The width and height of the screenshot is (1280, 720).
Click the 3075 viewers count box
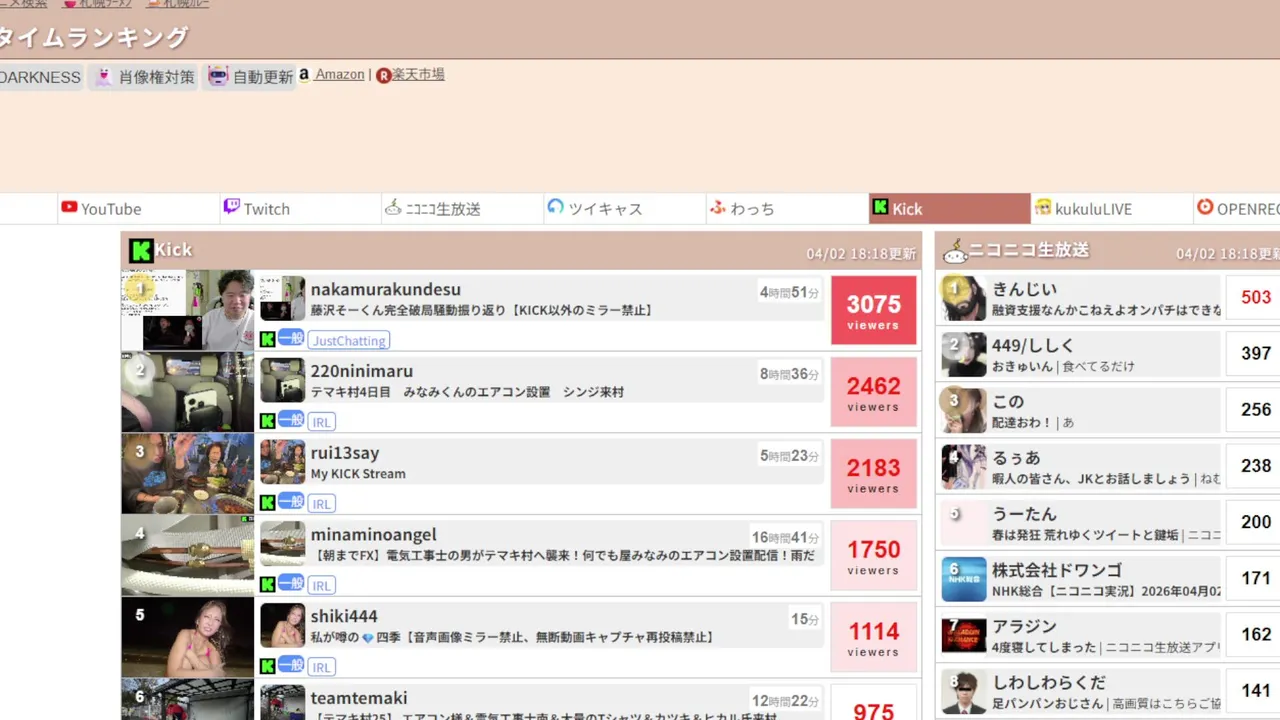click(x=874, y=310)
